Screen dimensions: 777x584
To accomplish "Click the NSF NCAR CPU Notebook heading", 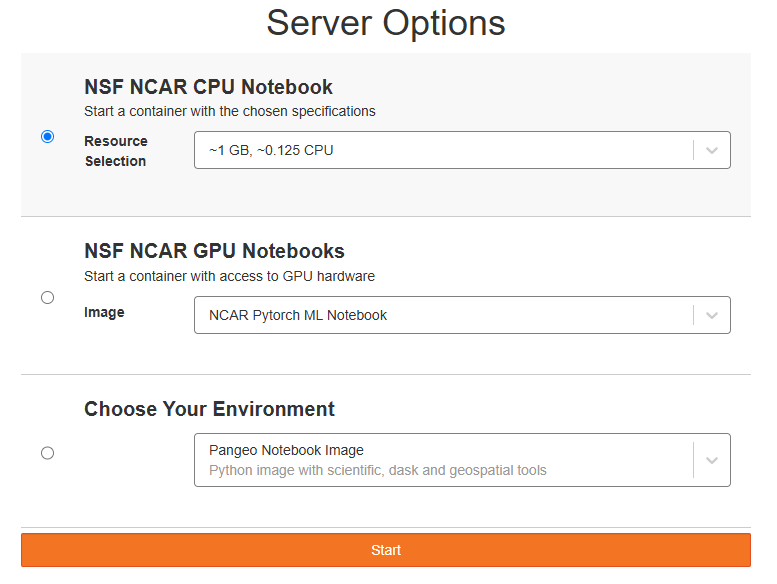I will coord(208,87).
